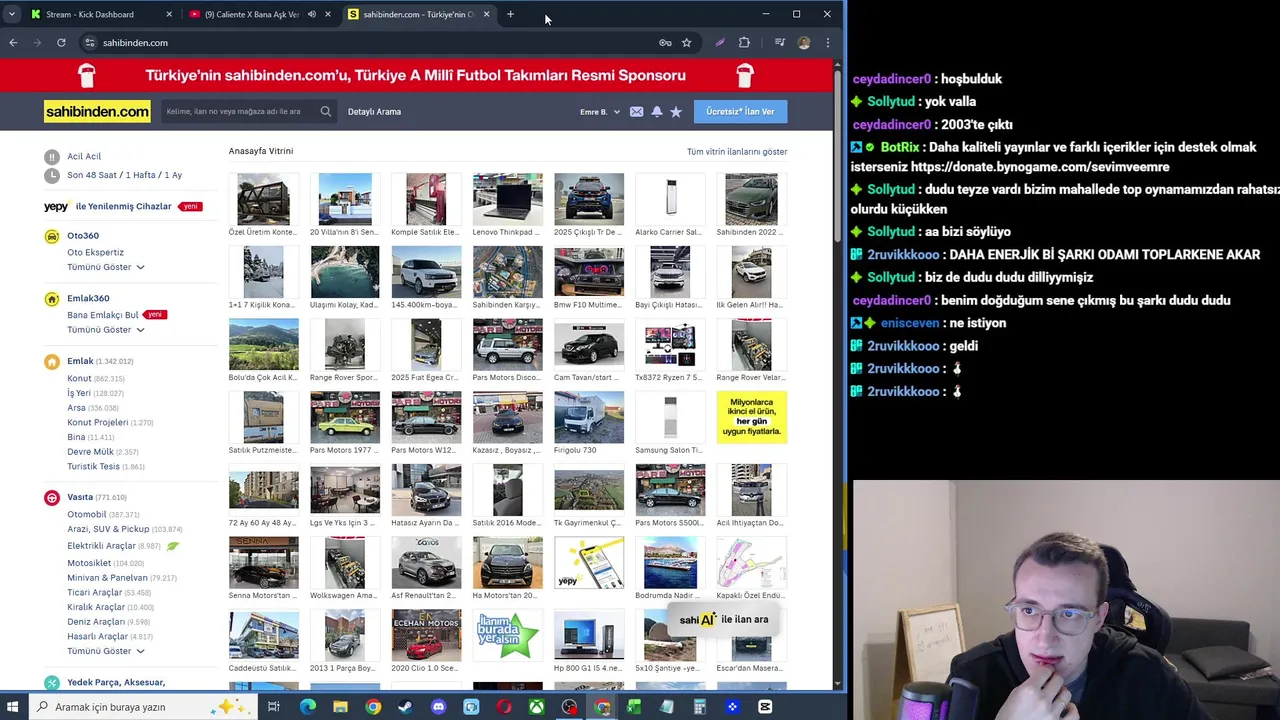The height and width of the screenshot is (720, 1280).
Task: Open notifications bell icon in site header
Action: [657, 112]
